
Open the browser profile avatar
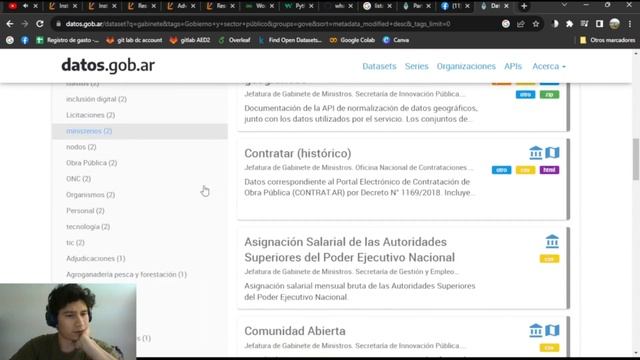[614, 24]
